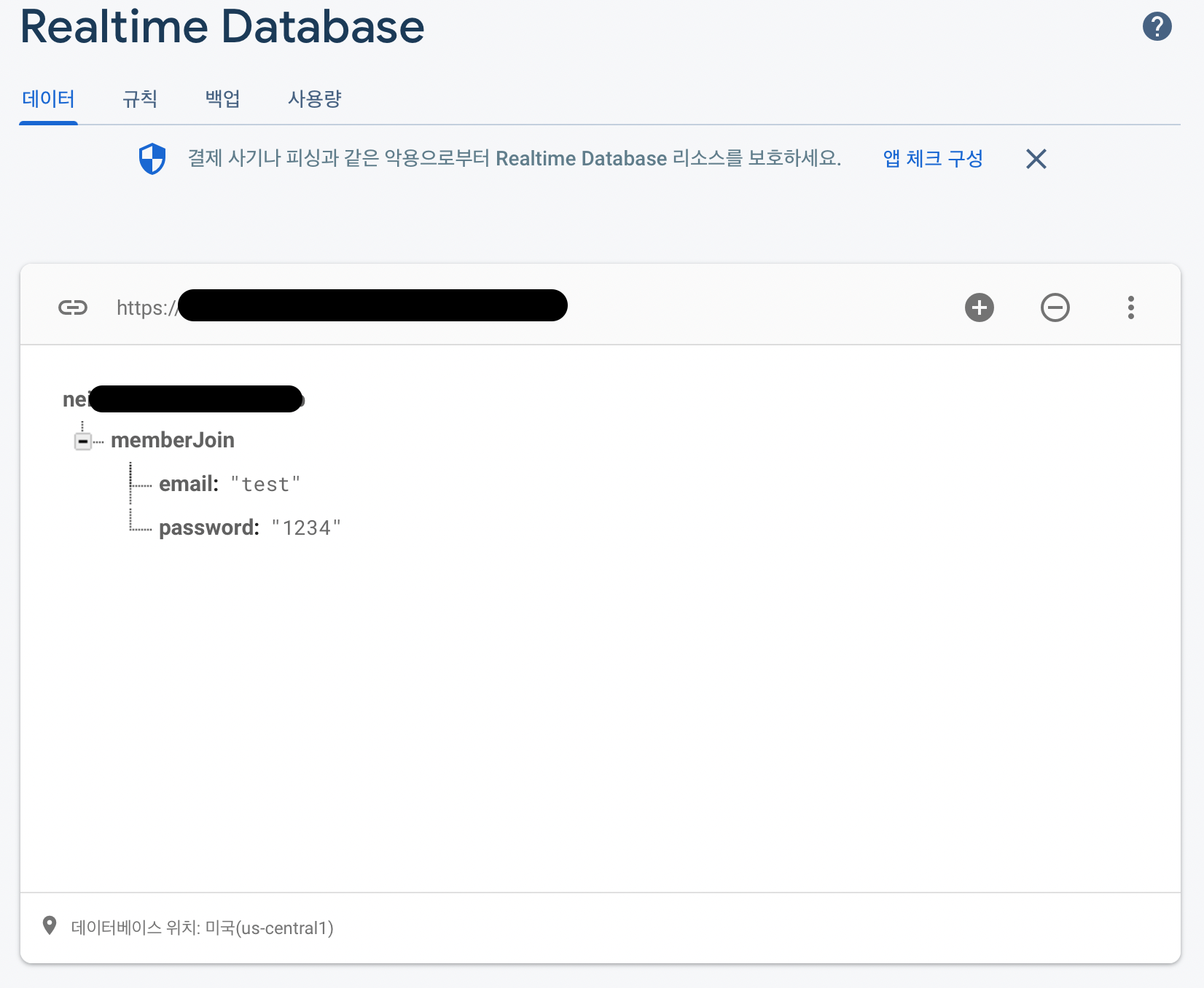This screenshot has height=988, width=1204.
Task: Switch to the 사용량 tab
Action: pyautogui.click(x=314, y=99)
